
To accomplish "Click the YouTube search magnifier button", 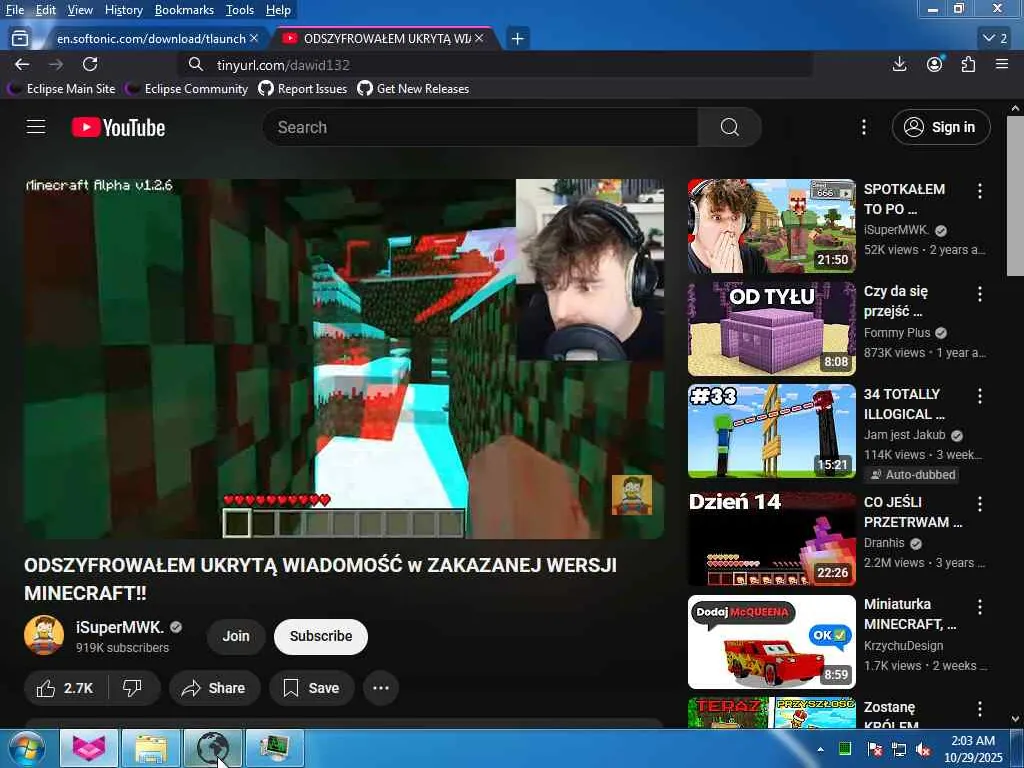I will point(729,127).
